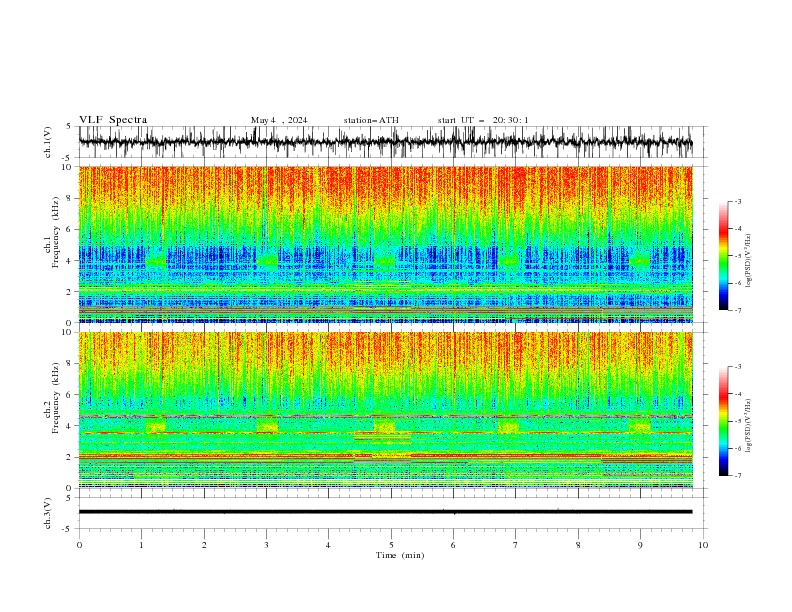The image size is (792, 612).
Task: Click the "VLF Spectra" plot title
Action: (113, 120)
